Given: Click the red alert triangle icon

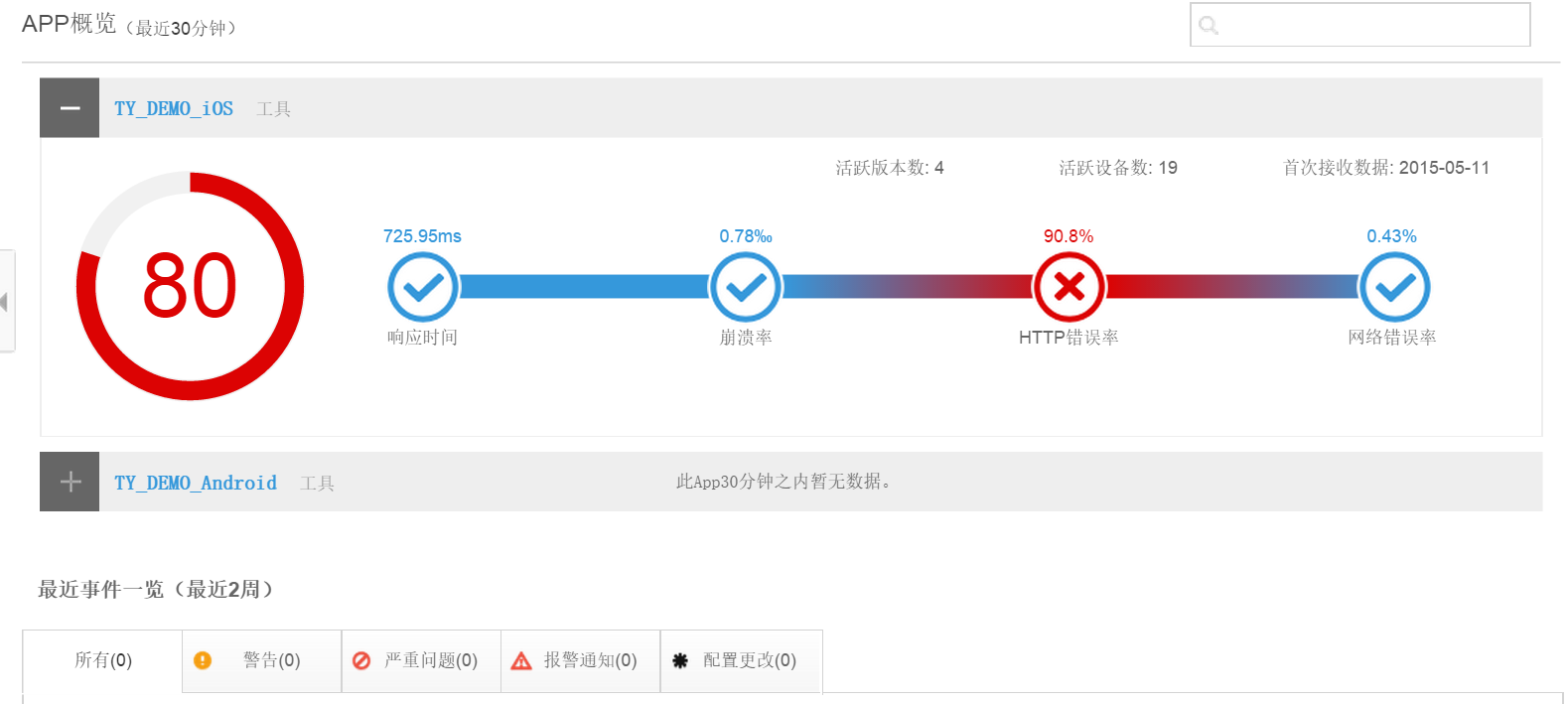Looking at the screenshot, I should 521,660.
